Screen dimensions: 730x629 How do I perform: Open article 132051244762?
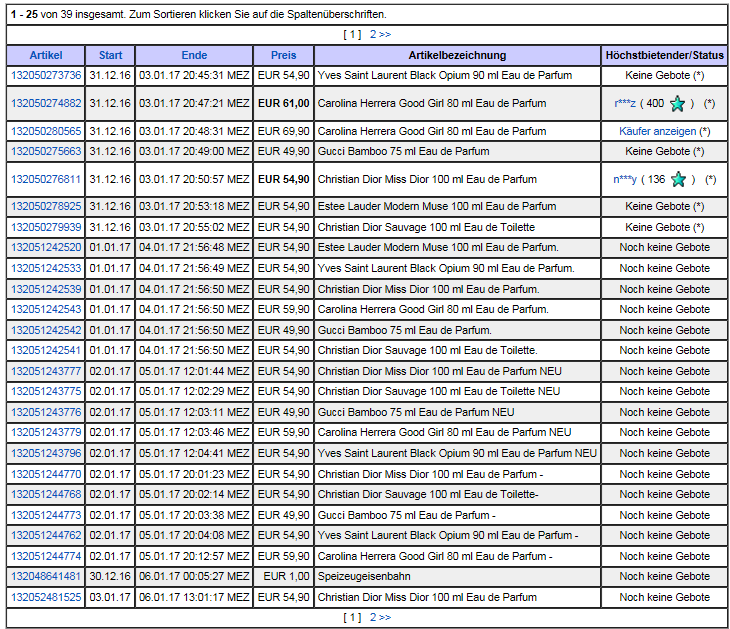[46, 535]
